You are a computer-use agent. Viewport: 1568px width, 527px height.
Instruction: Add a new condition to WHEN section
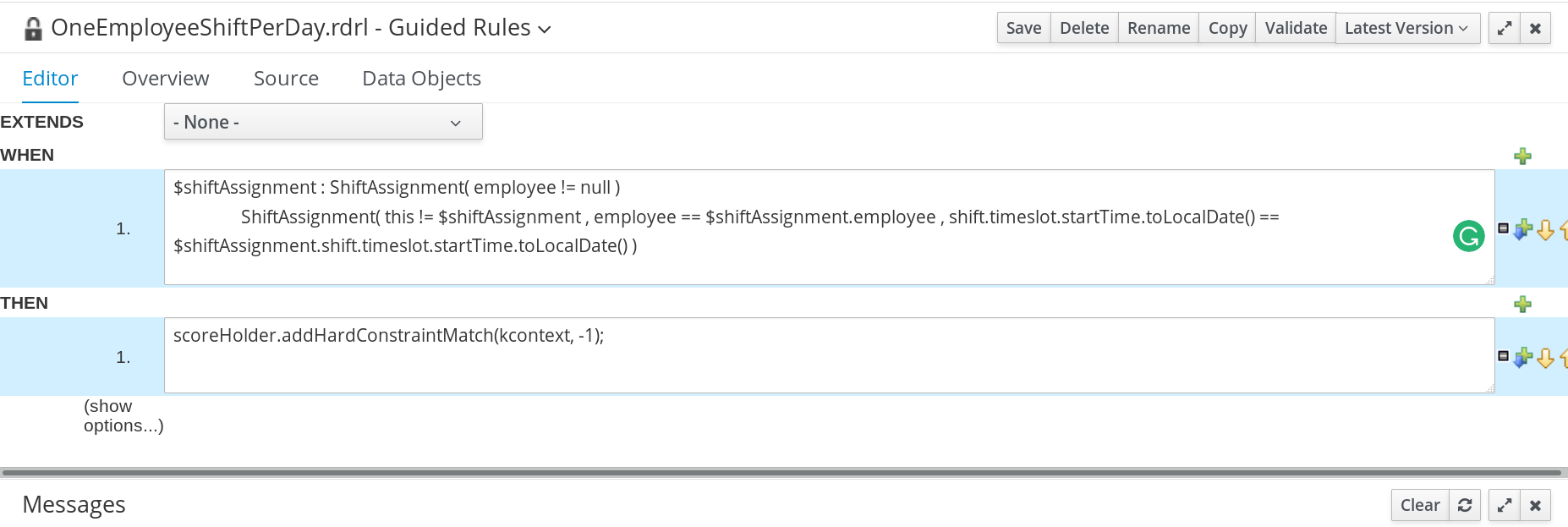1522,156
